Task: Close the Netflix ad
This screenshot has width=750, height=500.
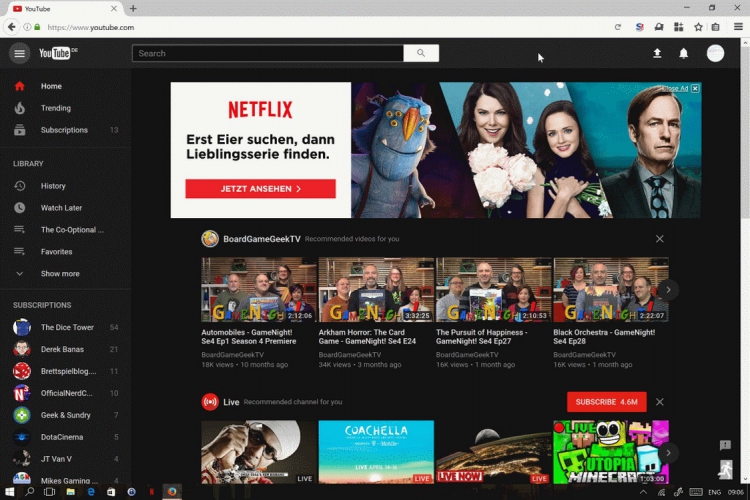Action: tap(695, 89)
